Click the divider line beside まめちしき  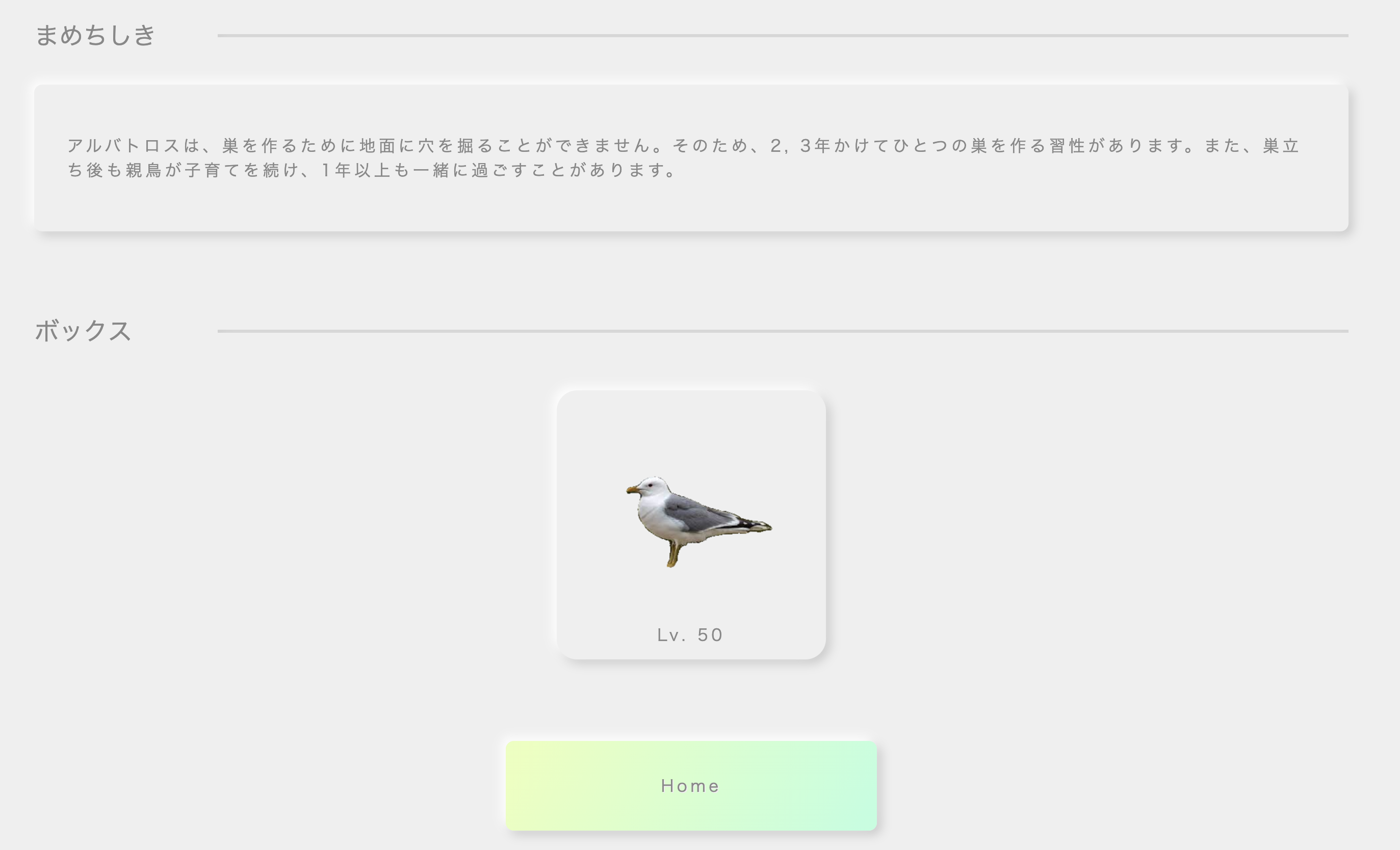pos(783,36)
